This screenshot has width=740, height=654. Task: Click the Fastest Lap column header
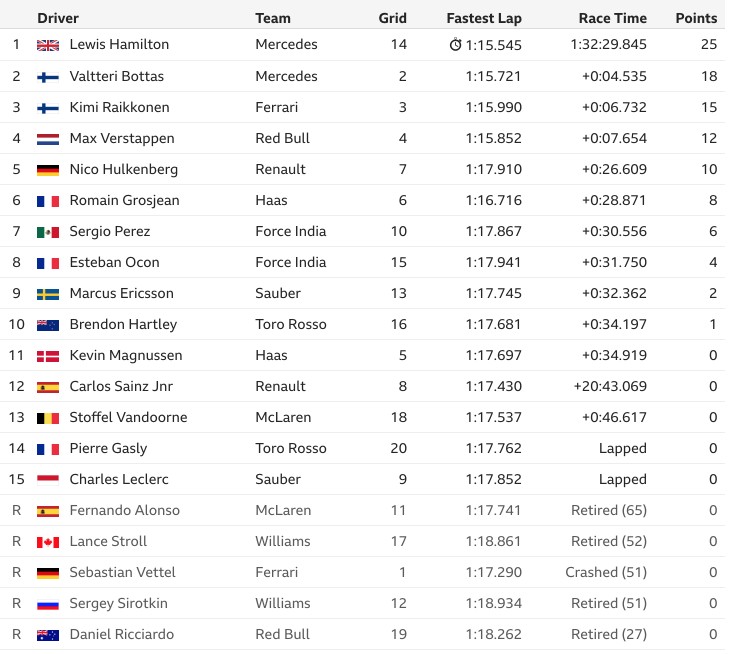tap(484, 18)
